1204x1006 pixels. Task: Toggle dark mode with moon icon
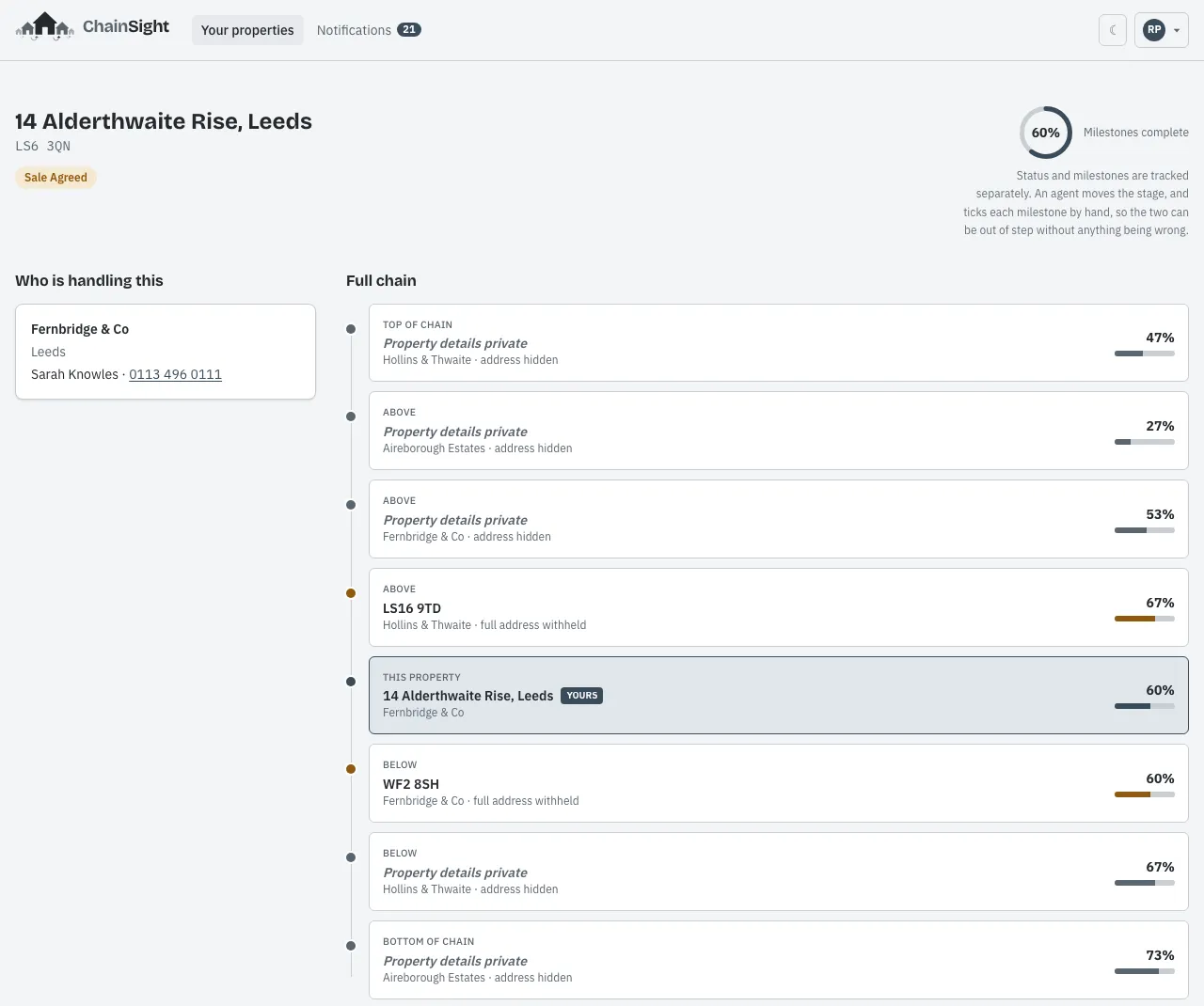tap(1113, 30)
